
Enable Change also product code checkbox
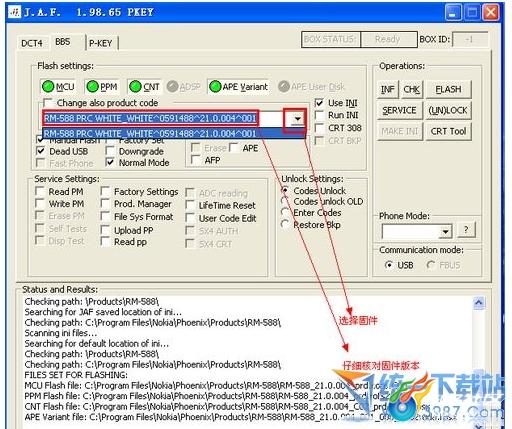(x=48, y=103)
